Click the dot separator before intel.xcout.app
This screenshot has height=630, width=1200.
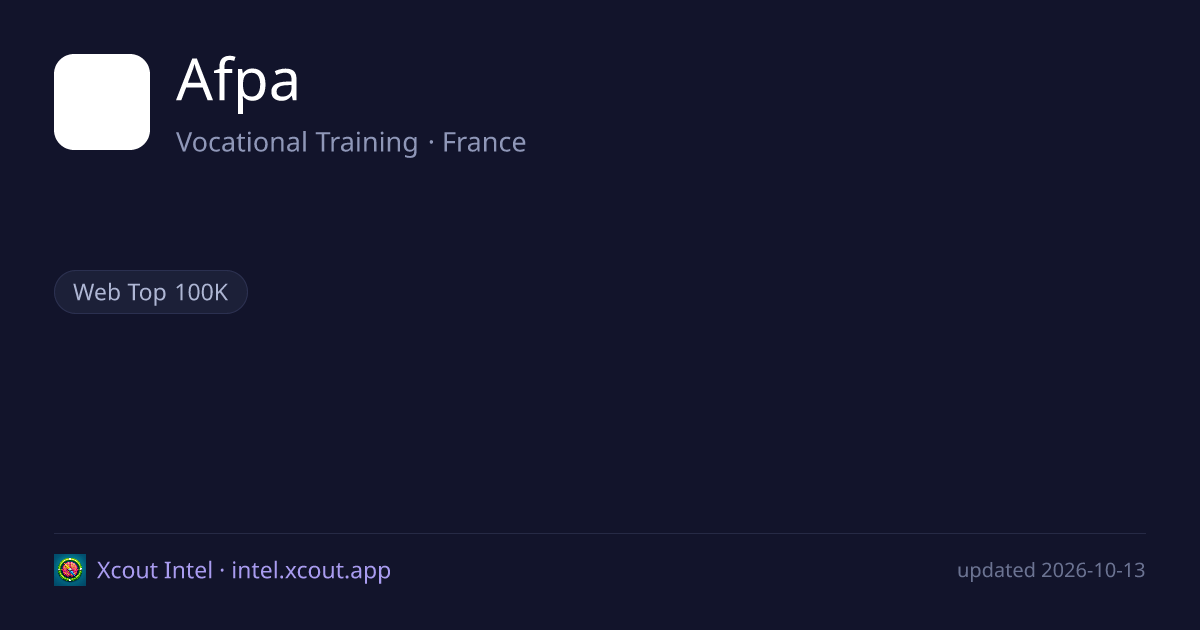click(222, 571)
